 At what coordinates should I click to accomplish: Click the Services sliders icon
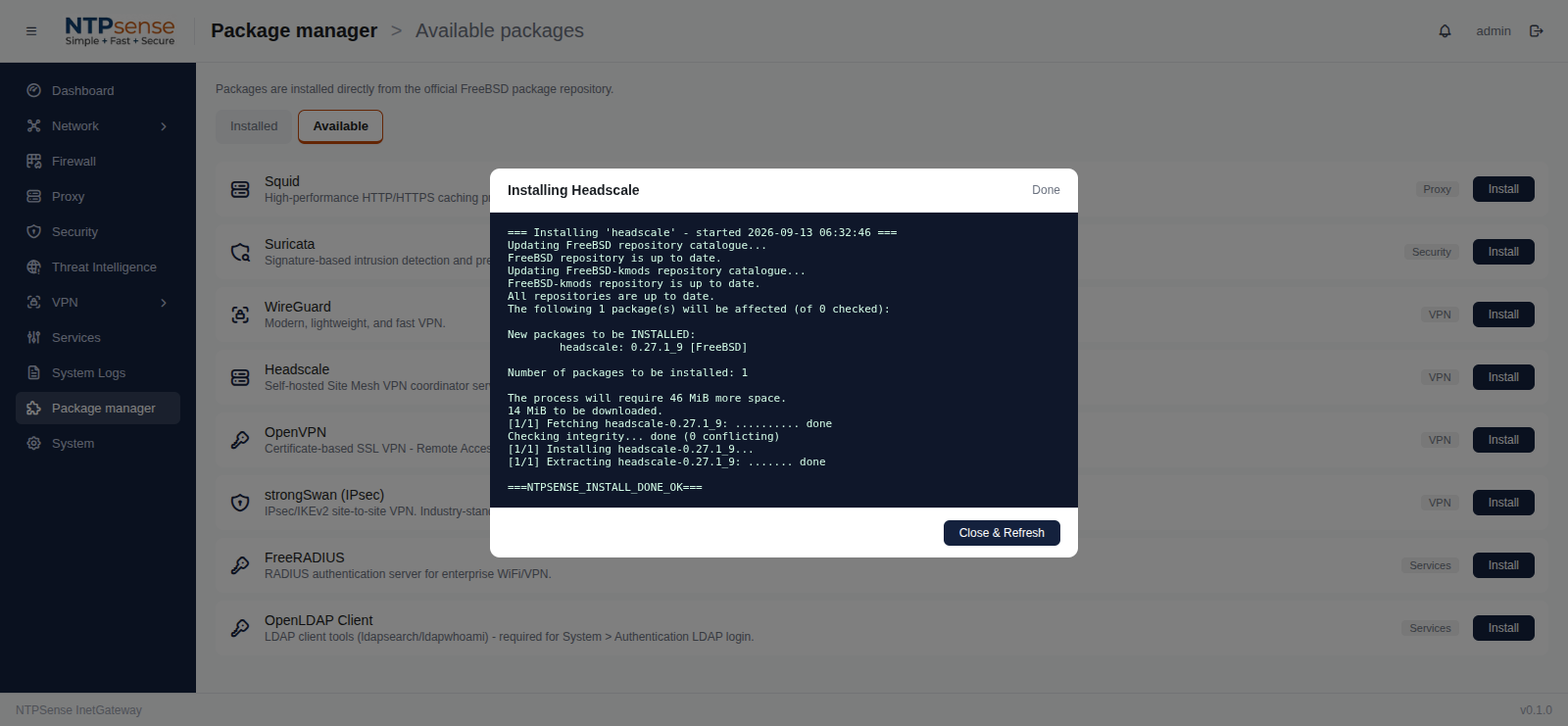pos(34,338)
